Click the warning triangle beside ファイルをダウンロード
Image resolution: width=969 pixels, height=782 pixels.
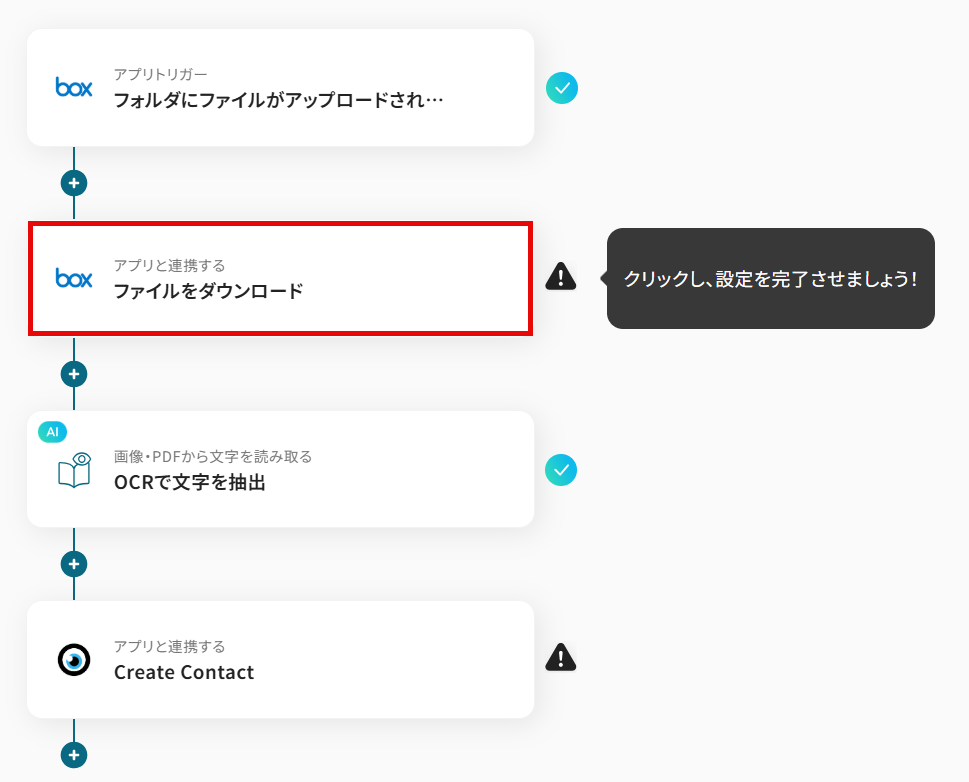pyautogui.click(x=561, y=276)
